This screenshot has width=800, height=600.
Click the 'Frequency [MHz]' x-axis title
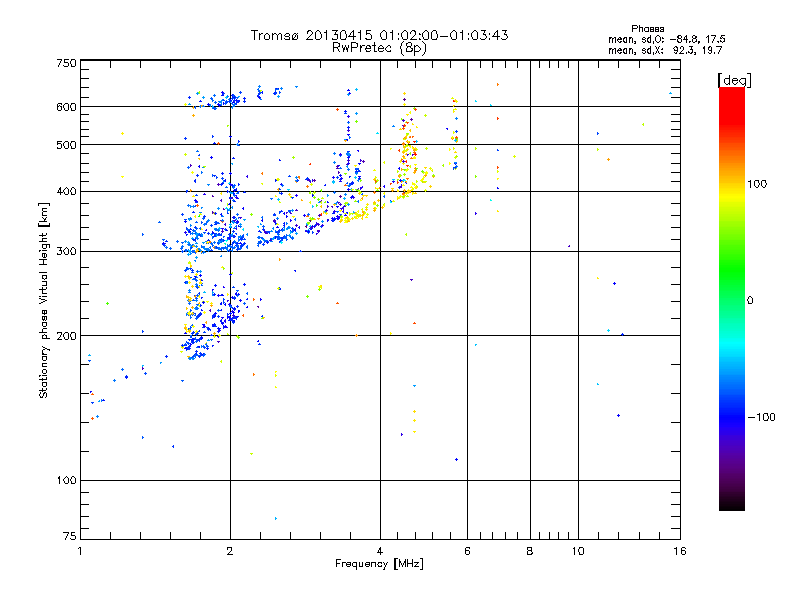[379, 564]
